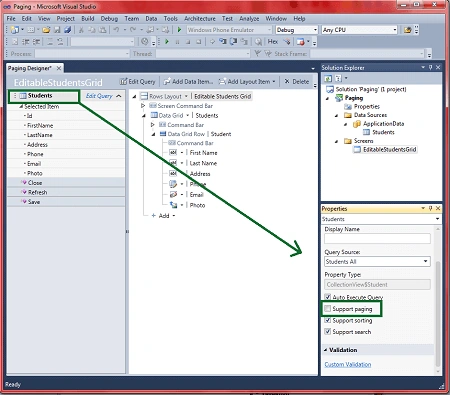Viewport: 450px width, 395px height.
Task: Click Add Data Item button
Action: point(188,82)
